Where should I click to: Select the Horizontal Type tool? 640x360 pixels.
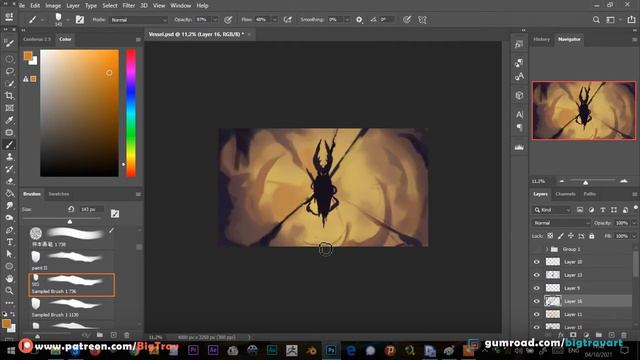coord(9,242)
